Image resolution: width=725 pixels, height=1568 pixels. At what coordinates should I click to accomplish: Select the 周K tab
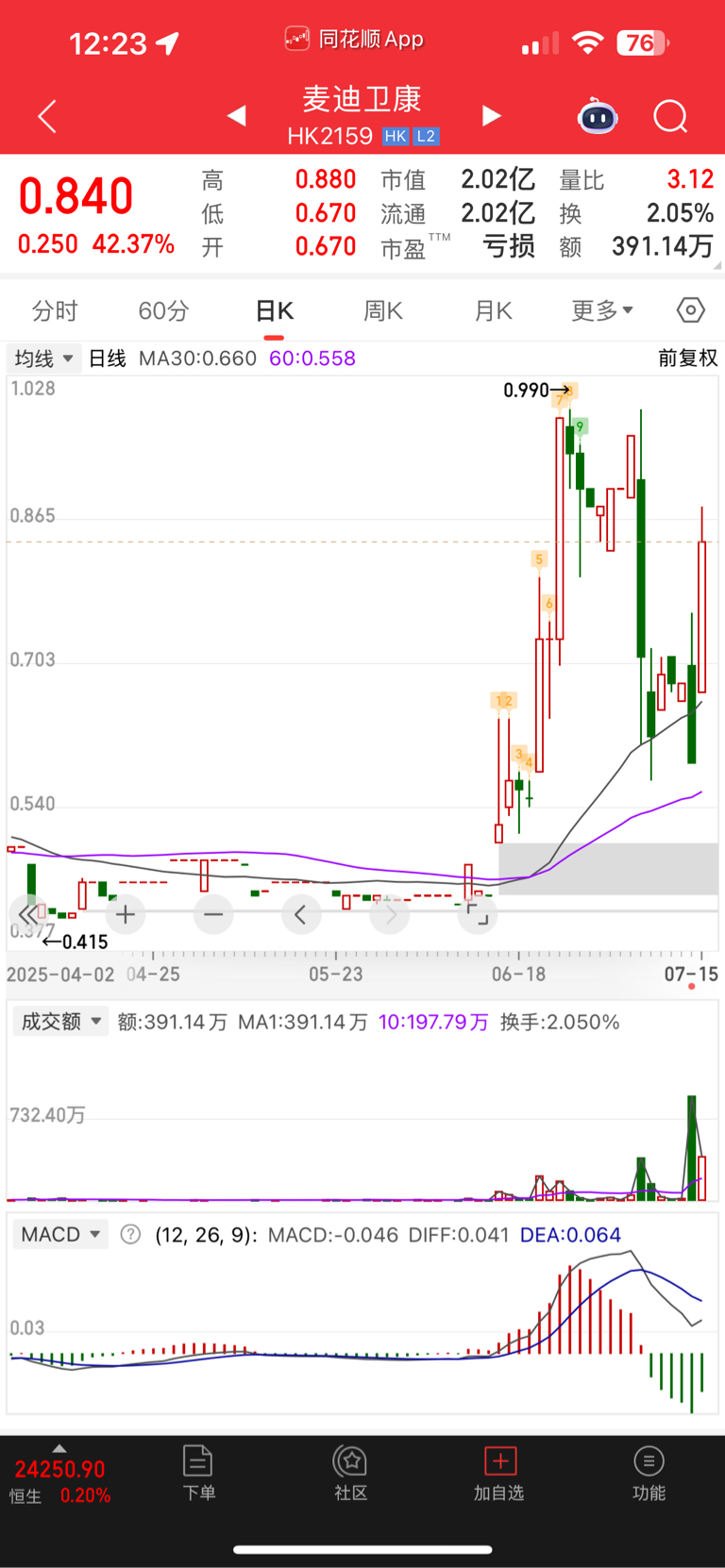[x=383, y=310]
